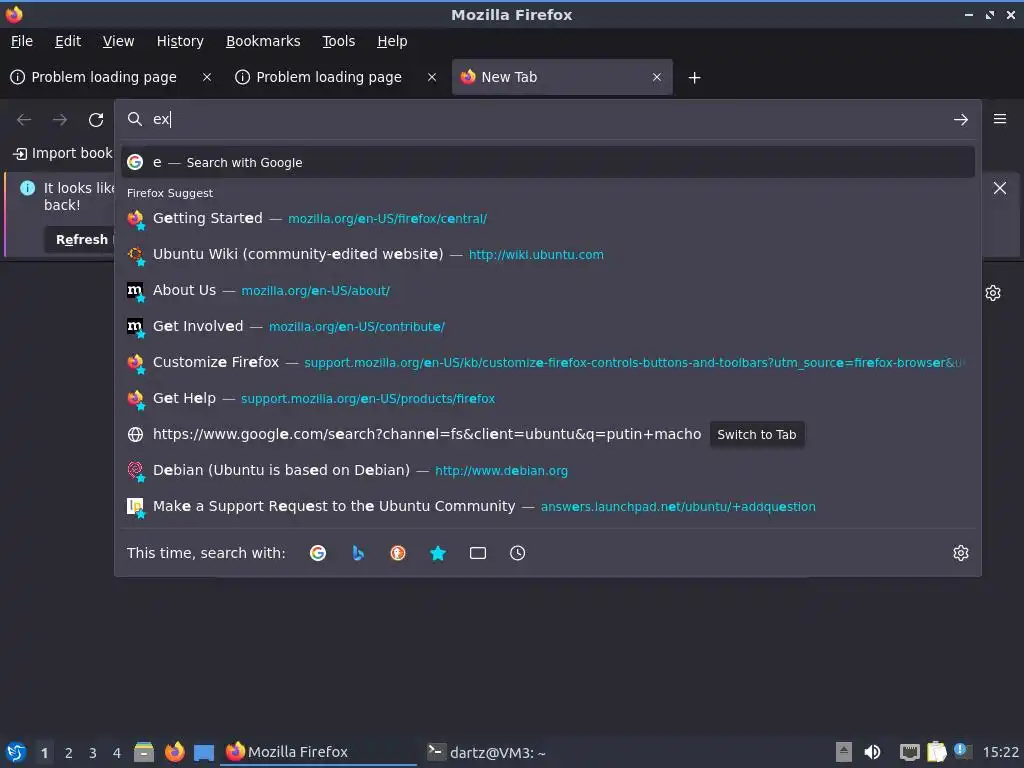Close the New Tab tab

(x=657, y=77)
